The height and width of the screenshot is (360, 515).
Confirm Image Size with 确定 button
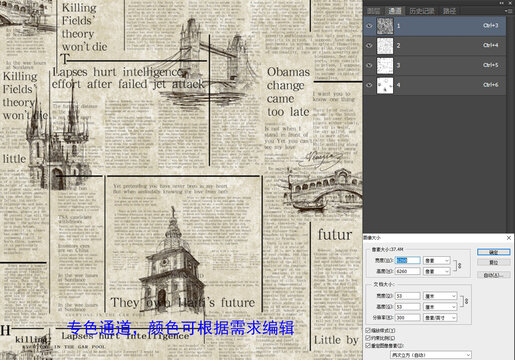(x=493, y=252)
